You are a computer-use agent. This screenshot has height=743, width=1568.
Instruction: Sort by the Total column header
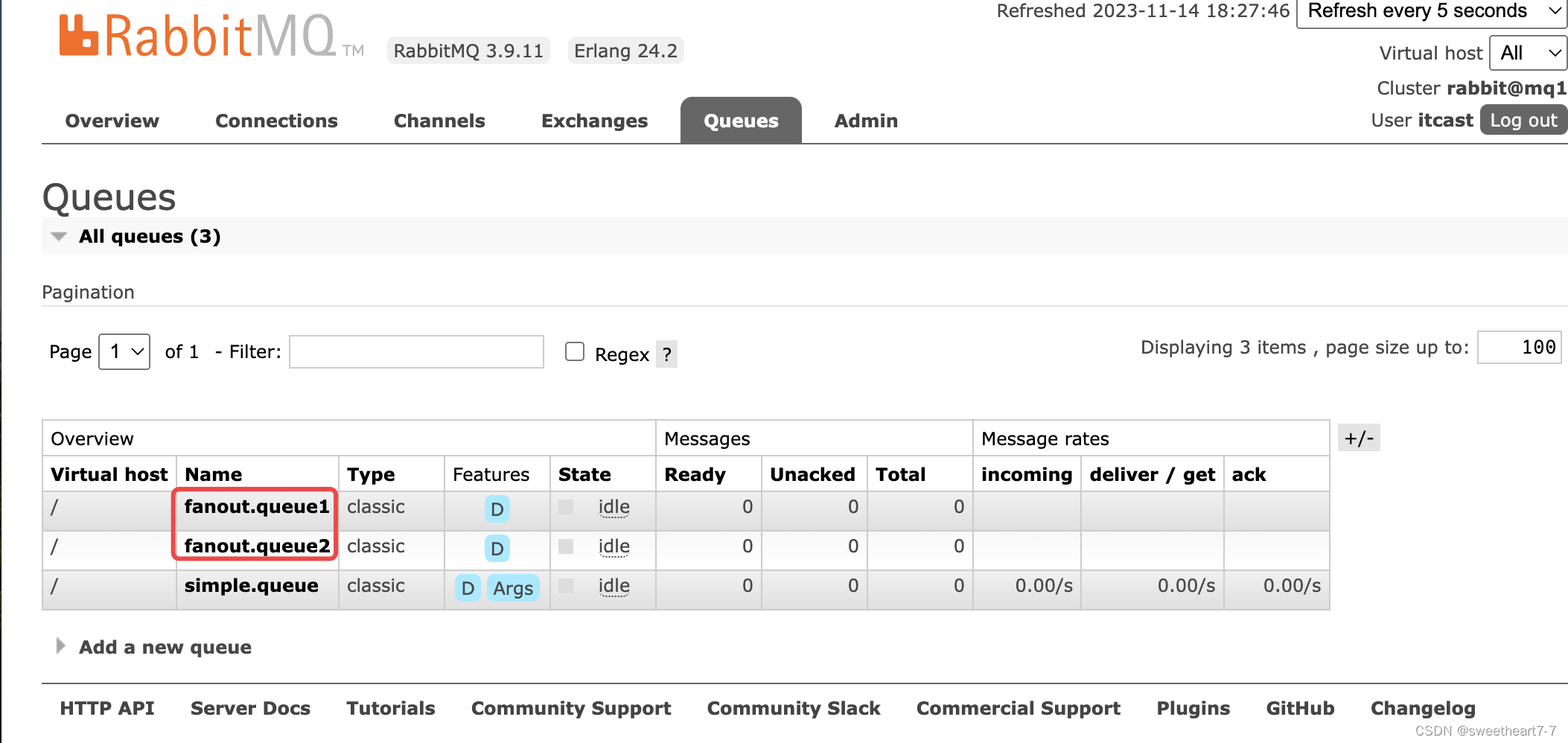tap(900, 474)
